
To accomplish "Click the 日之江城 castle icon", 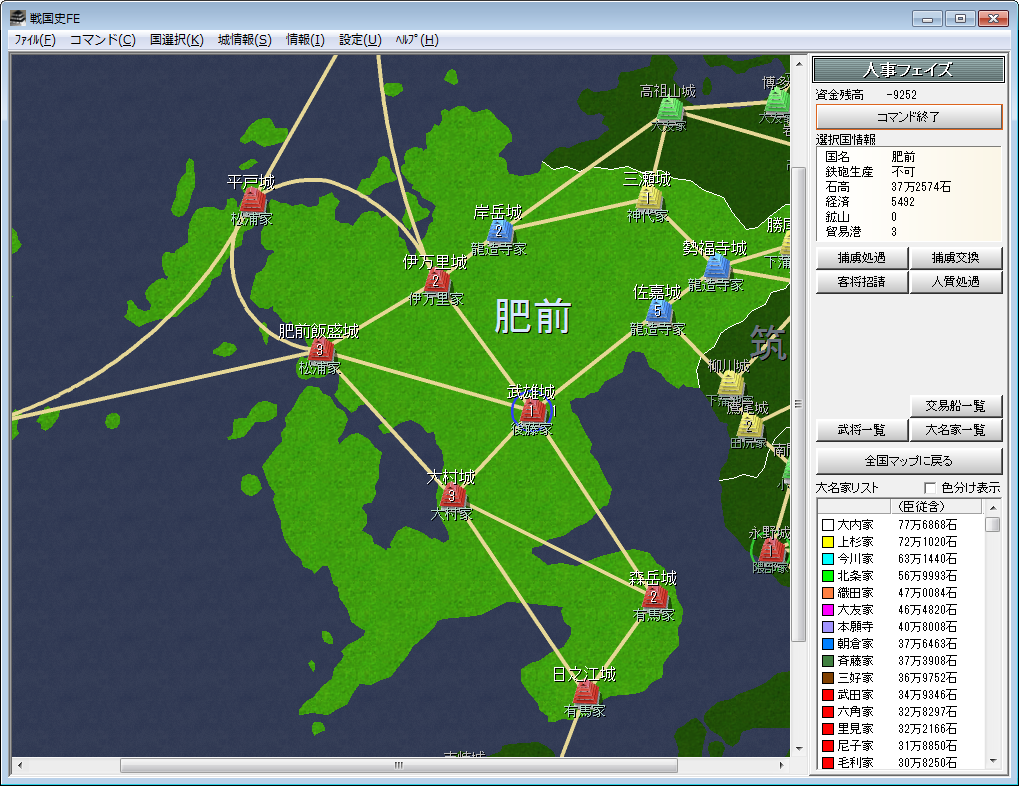I will coord(585,692).
